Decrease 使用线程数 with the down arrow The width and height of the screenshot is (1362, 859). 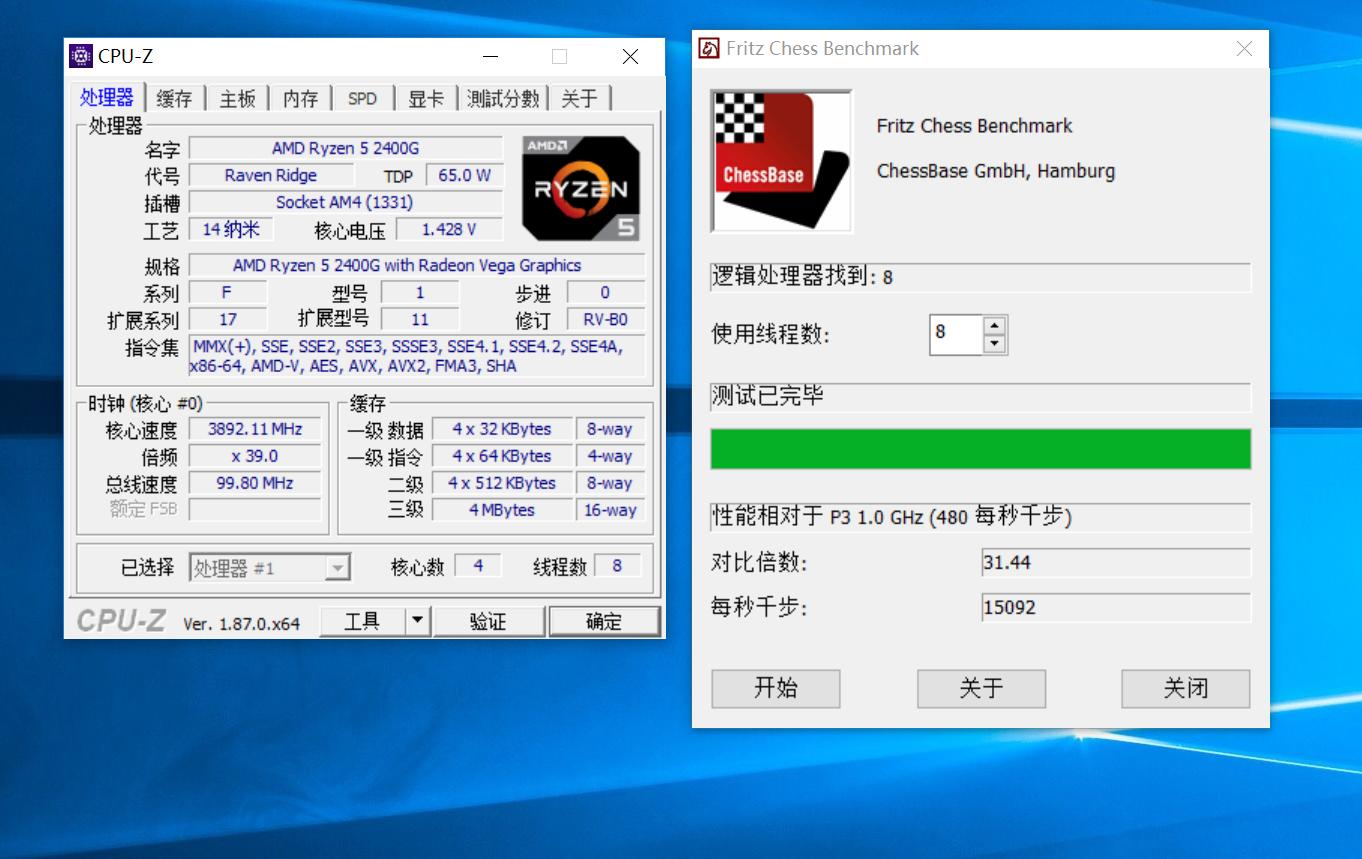993,343
